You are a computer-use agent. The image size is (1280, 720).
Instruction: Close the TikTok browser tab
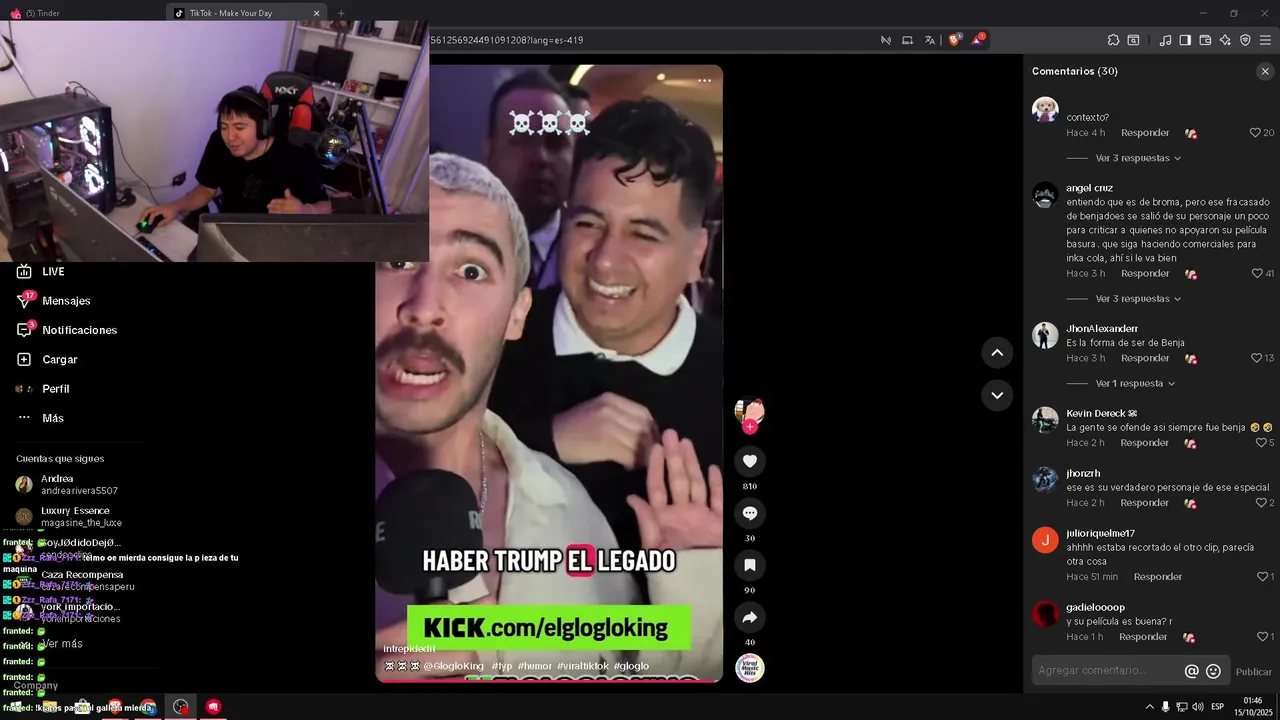(x=317, y=13)
